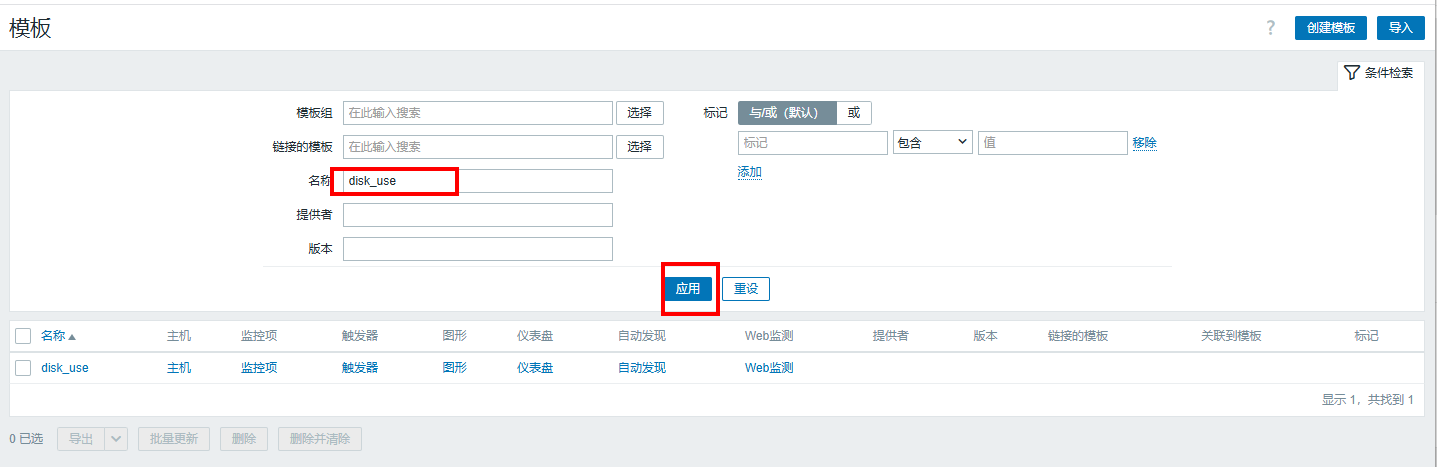
Task: Click the 模板 page title
Action: point(30,28)
